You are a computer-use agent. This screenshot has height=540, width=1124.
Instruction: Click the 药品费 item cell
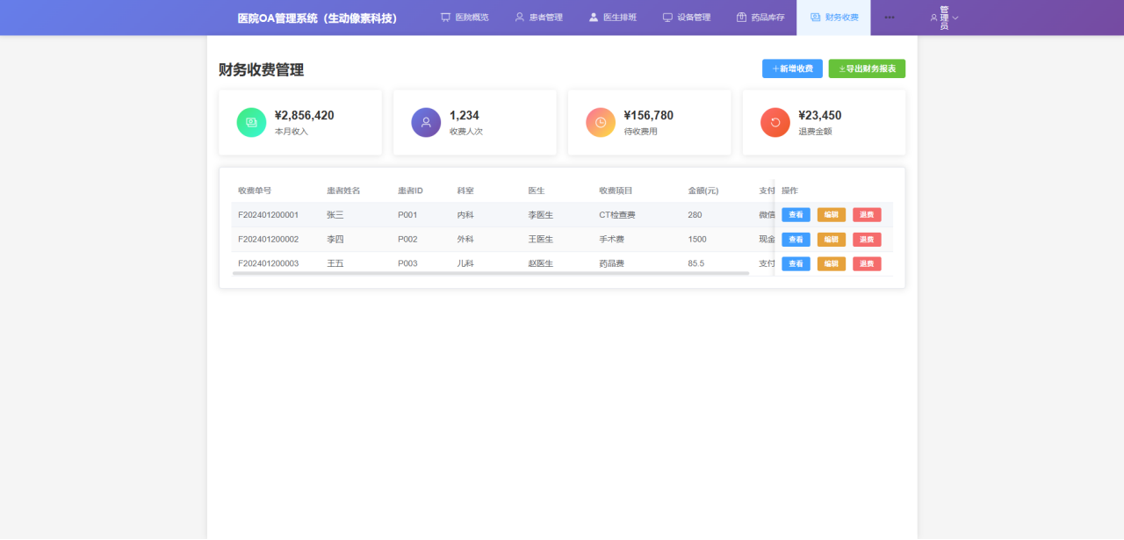611,263
